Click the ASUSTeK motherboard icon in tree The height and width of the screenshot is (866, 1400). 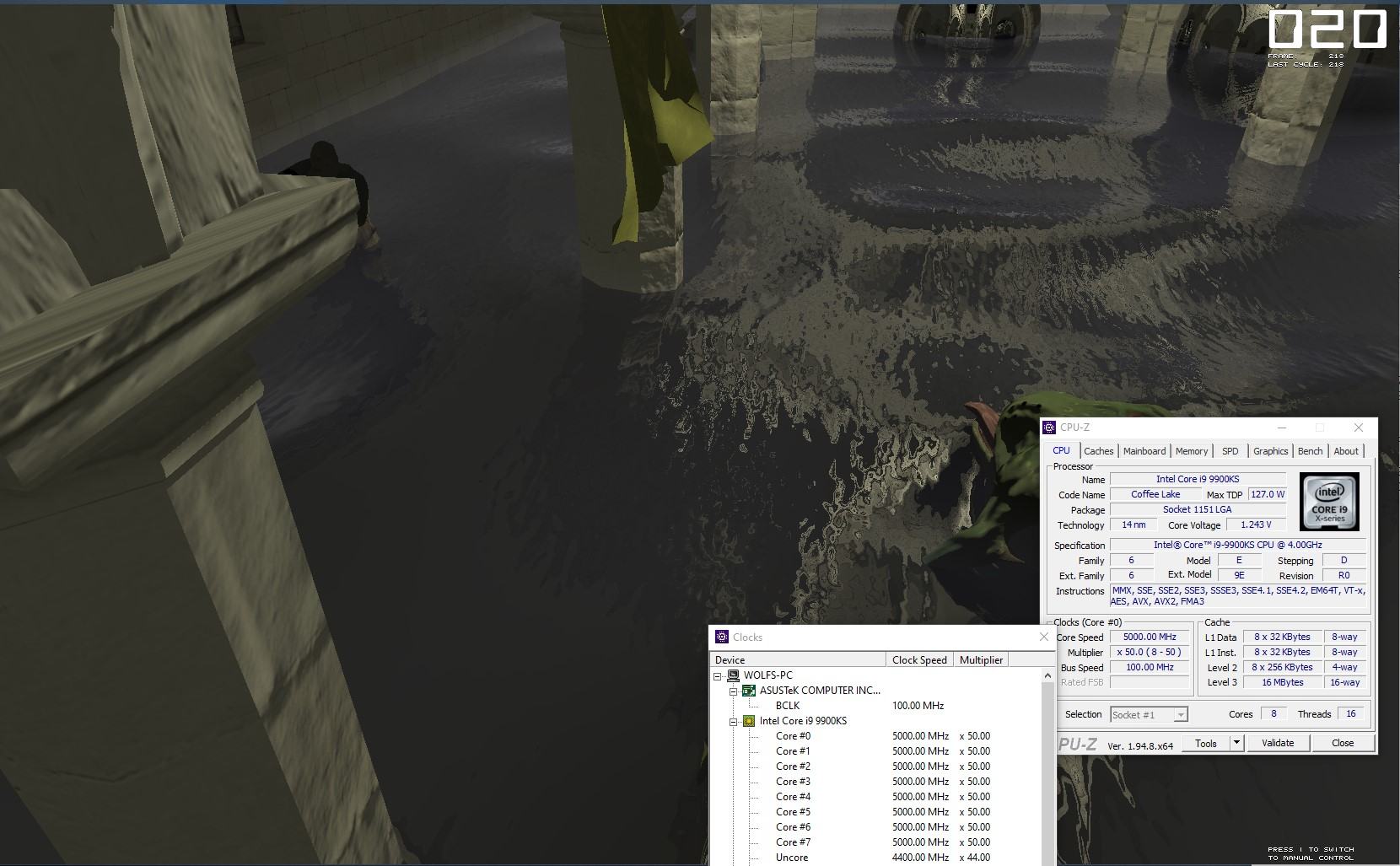749,691
